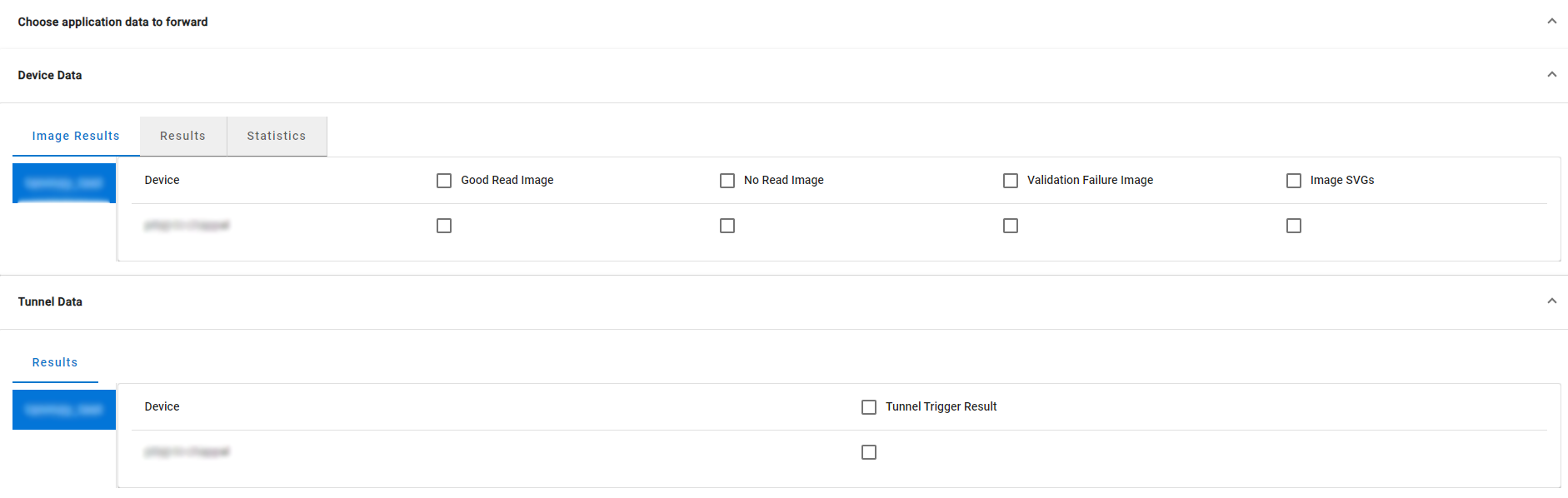Enable the Validation Failure Image header checkbox
Viewport: 1568px width, 498px height.
(1011, 181)
